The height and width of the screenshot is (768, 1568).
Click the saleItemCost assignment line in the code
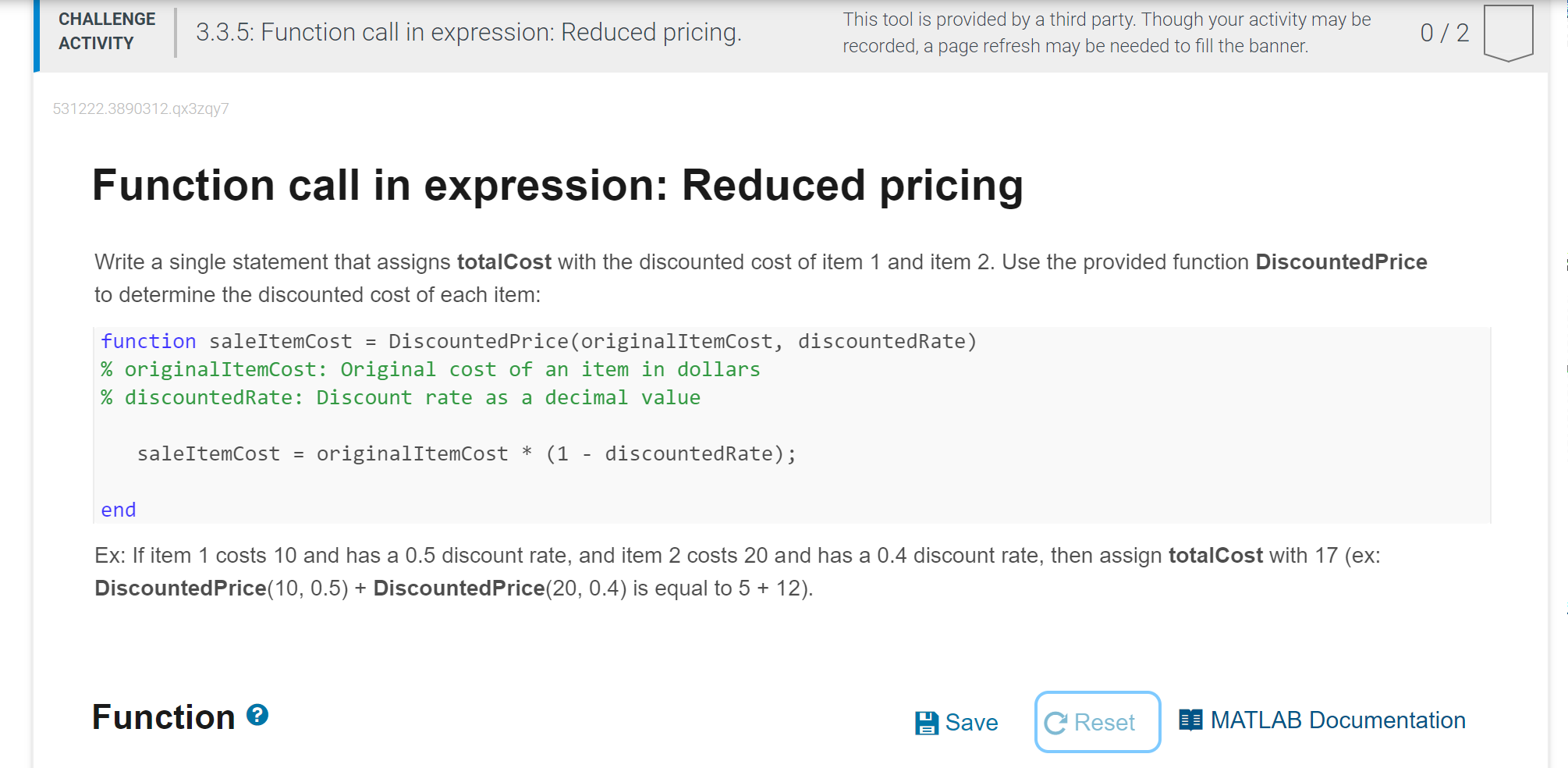(x=466, y=453)
